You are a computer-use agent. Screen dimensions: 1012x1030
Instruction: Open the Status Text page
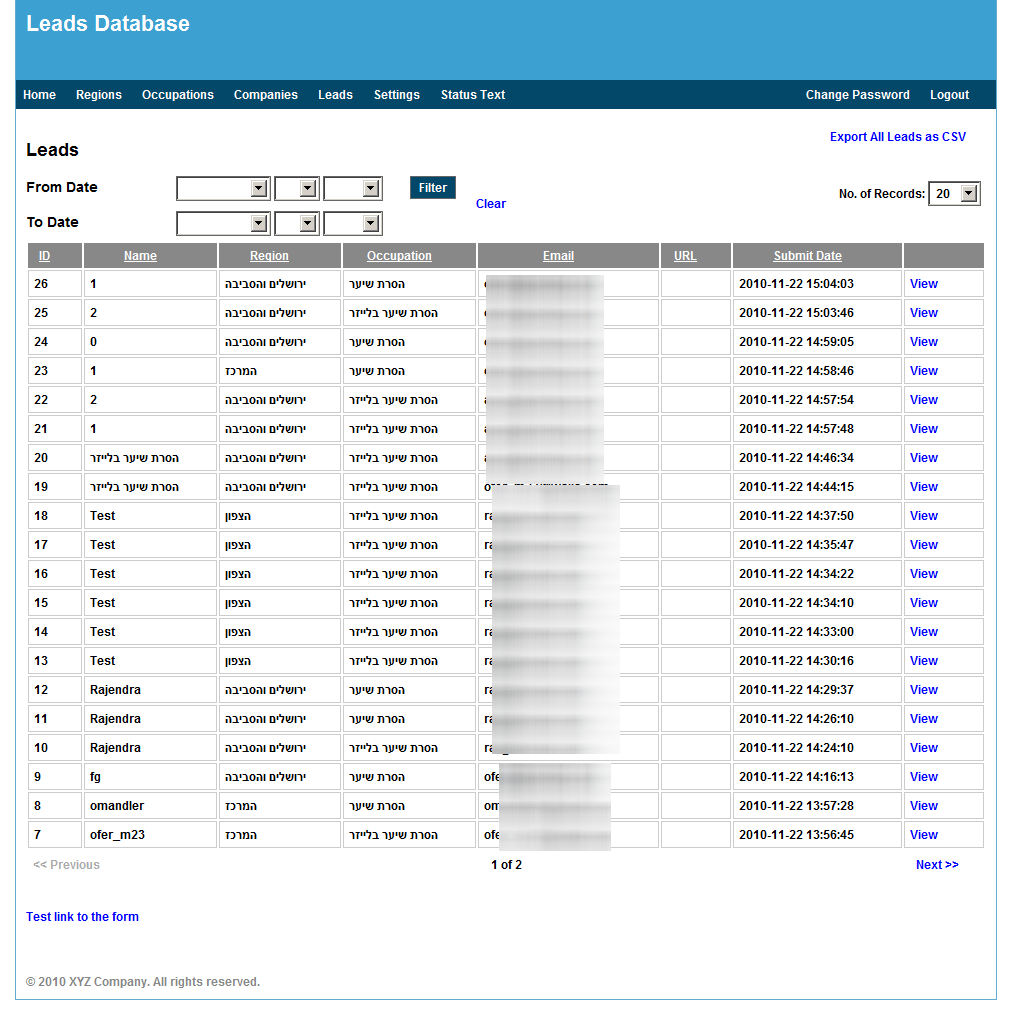click(472, 95)
